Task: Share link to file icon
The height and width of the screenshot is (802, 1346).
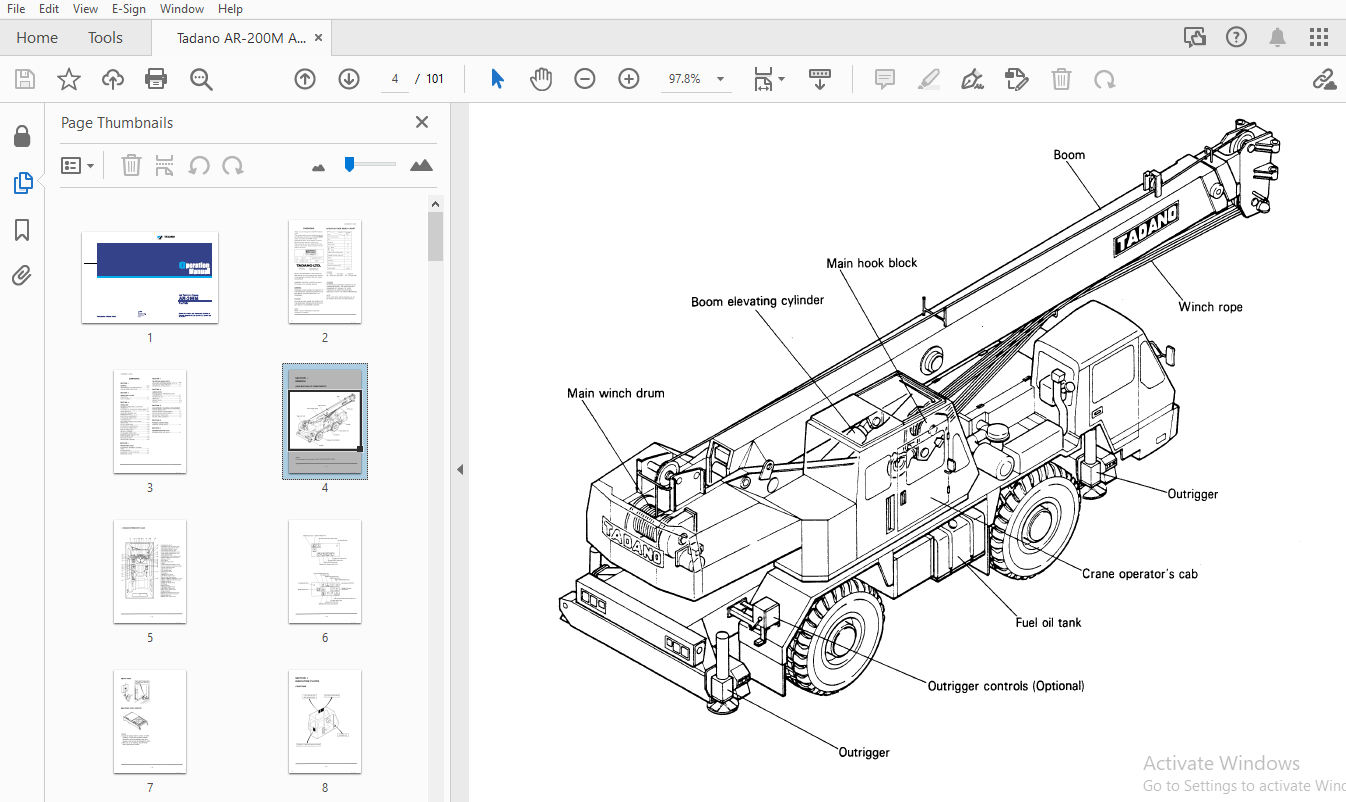Action: (x=1325, y=79)
